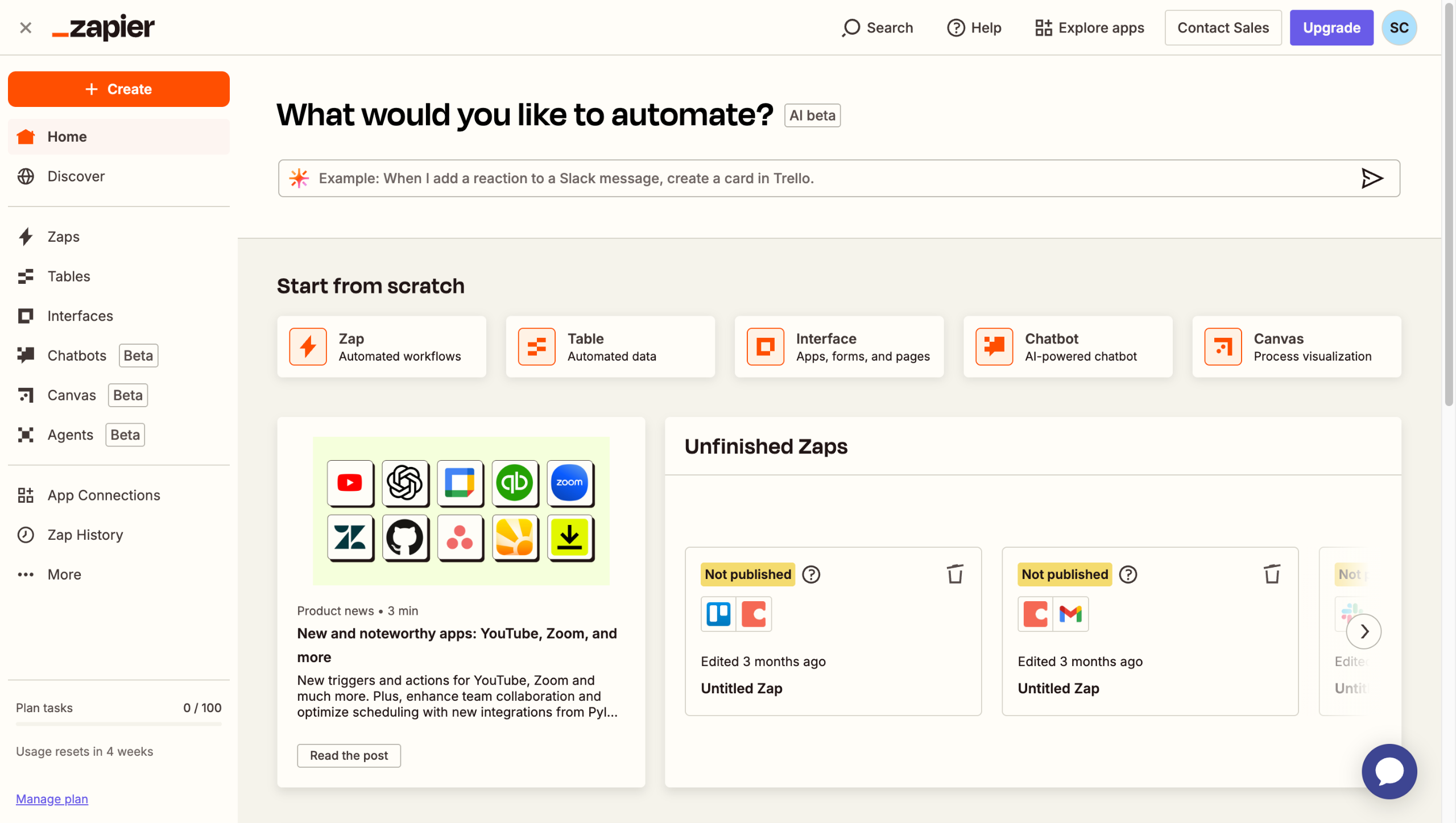Click the Zap lightning icon under Start from scratch

click(308, 346)
